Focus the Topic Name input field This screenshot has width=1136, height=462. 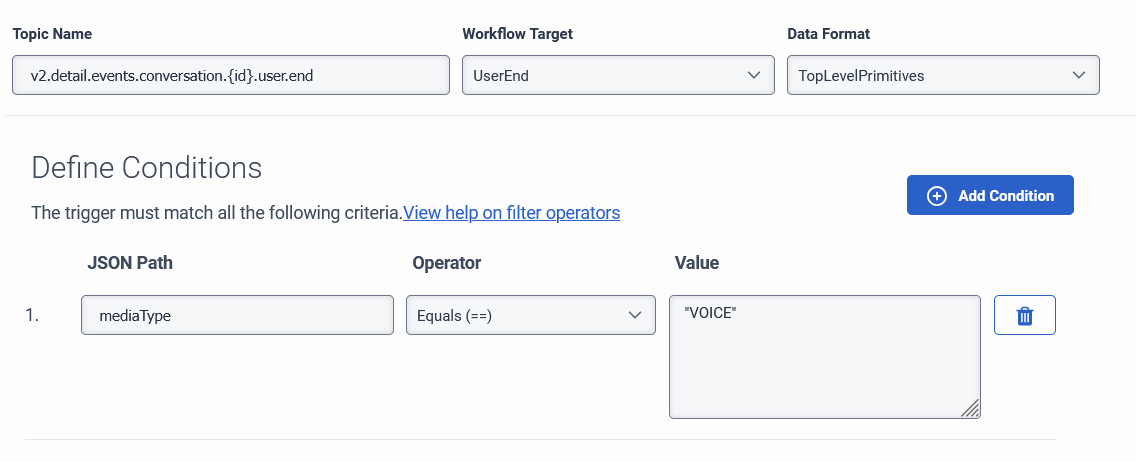pos(231,75)
